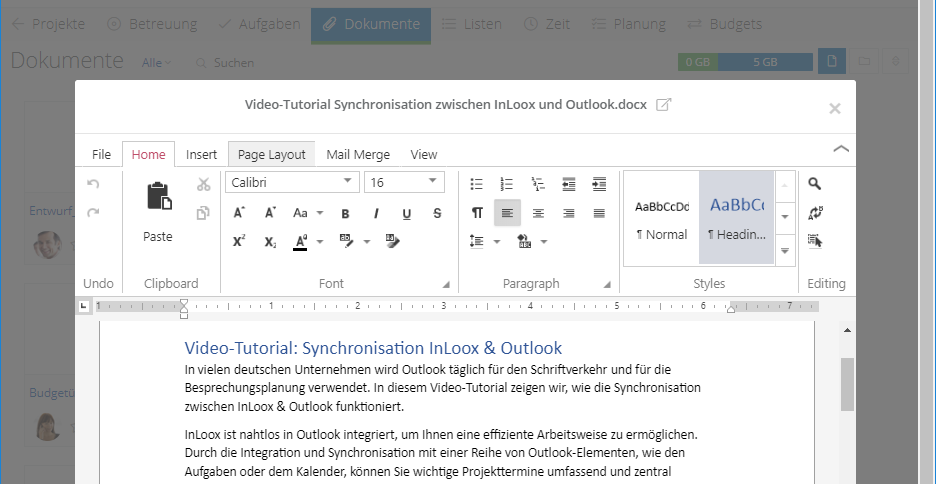Expand the Styles gallery
Image resolution: width=936 pixels, height=484 pixels.
[785, 251]
